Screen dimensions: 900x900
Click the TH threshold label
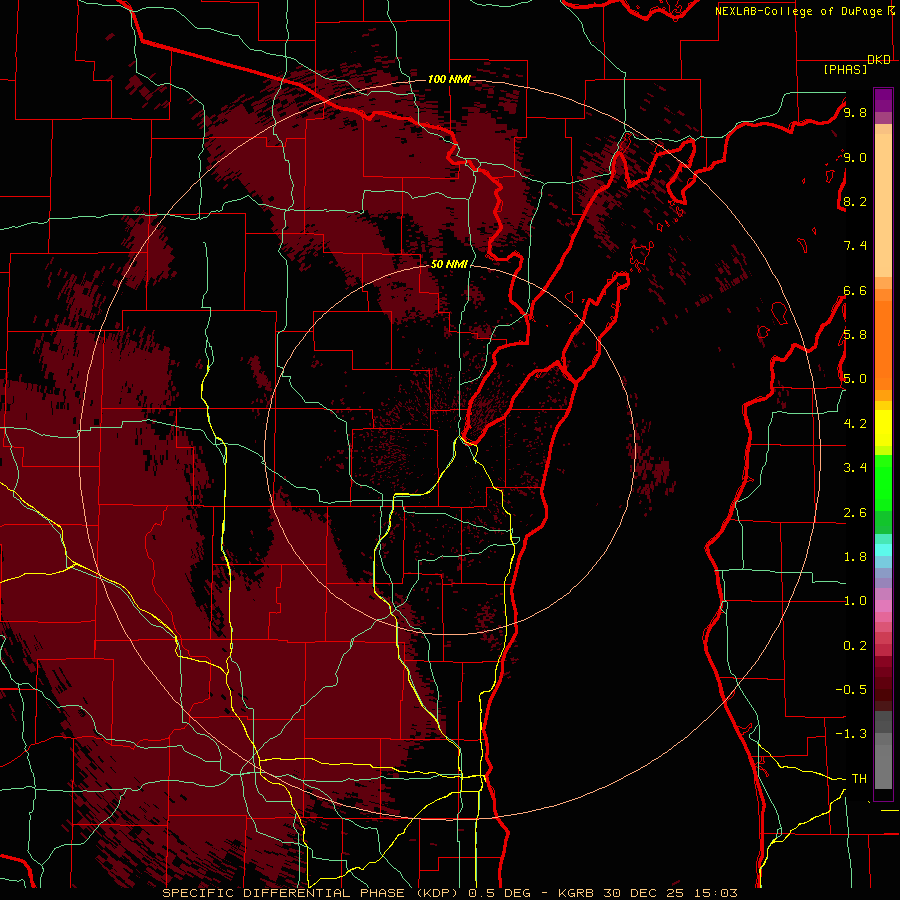[x=859, y=779]
